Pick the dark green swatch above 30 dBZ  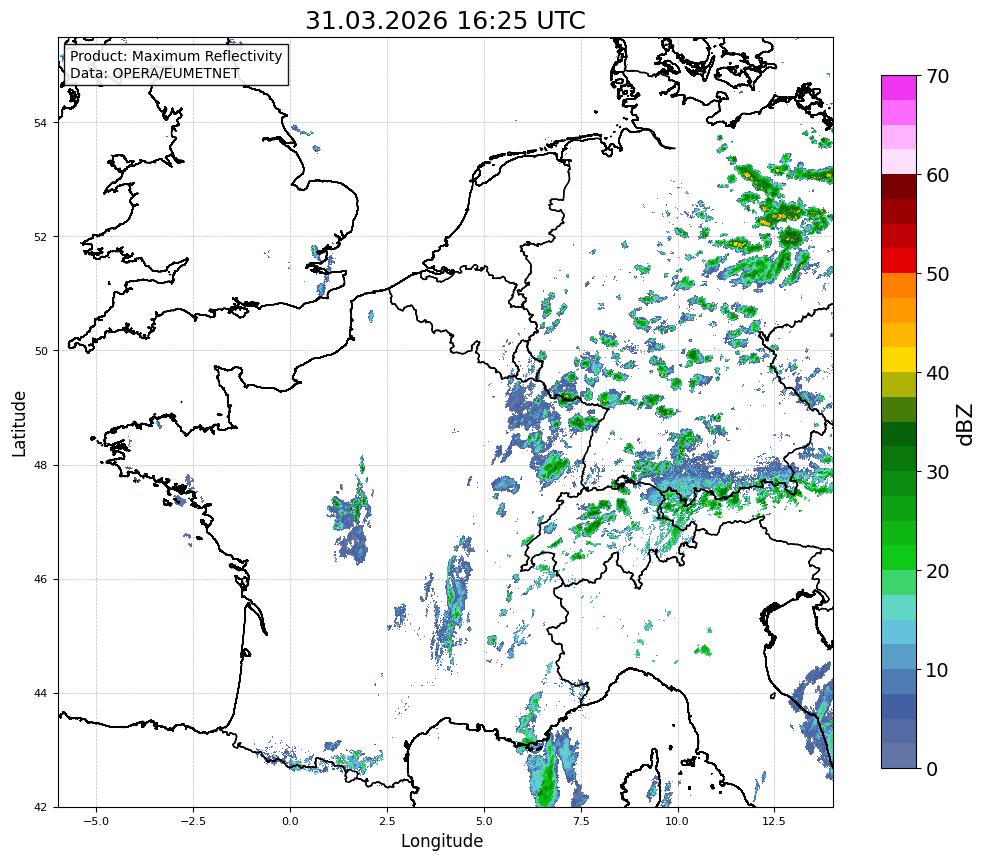point(899,459)
